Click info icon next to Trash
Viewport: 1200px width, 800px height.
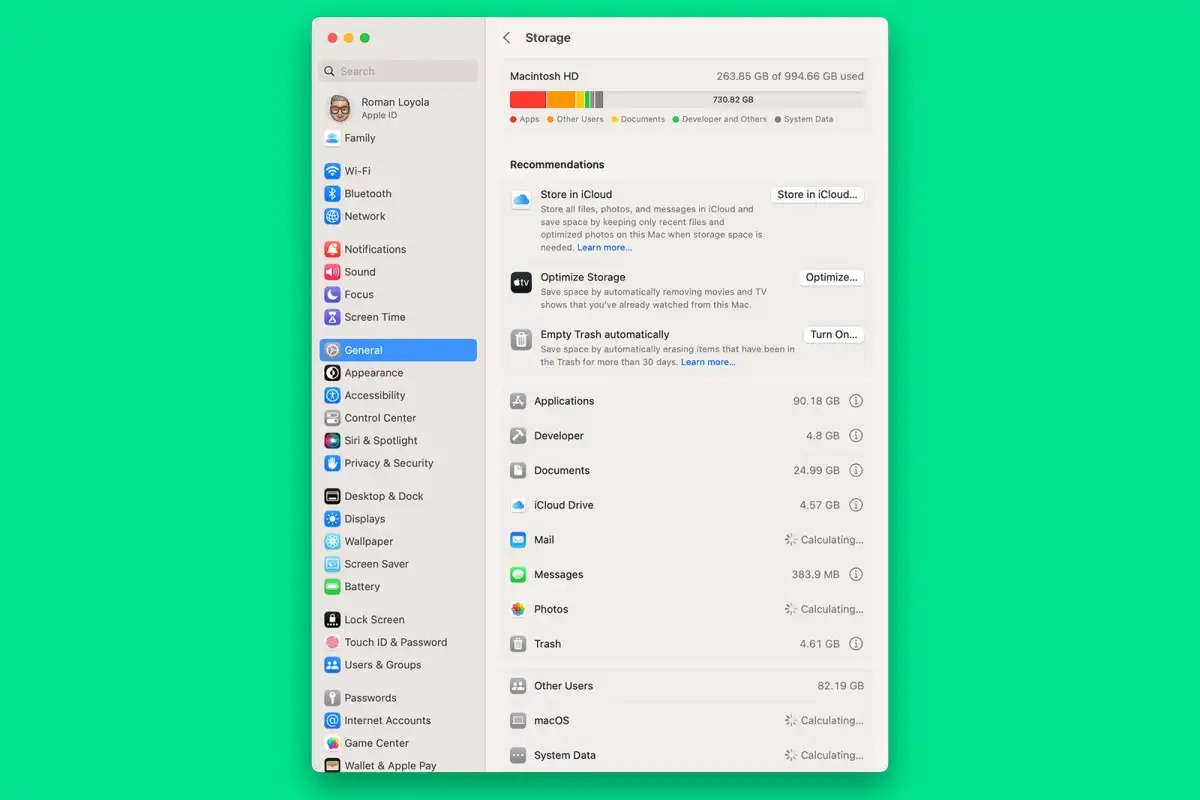pos(856,644)
